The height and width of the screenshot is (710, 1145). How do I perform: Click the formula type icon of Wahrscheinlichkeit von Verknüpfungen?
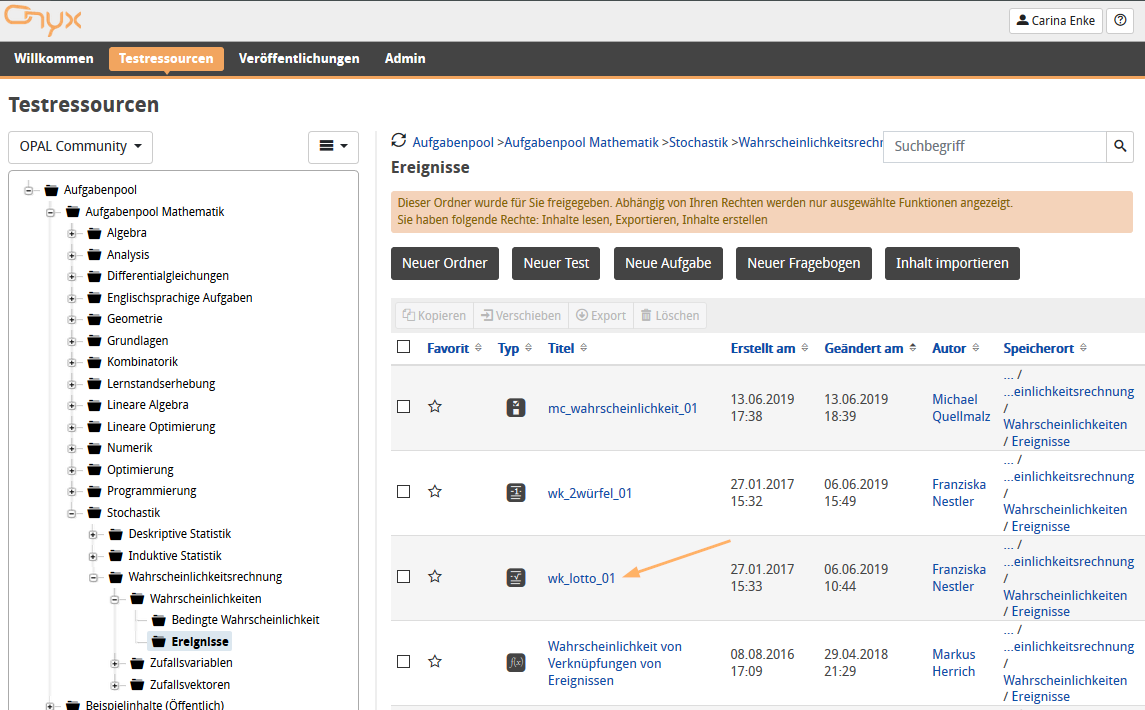(x=516, y=662)
